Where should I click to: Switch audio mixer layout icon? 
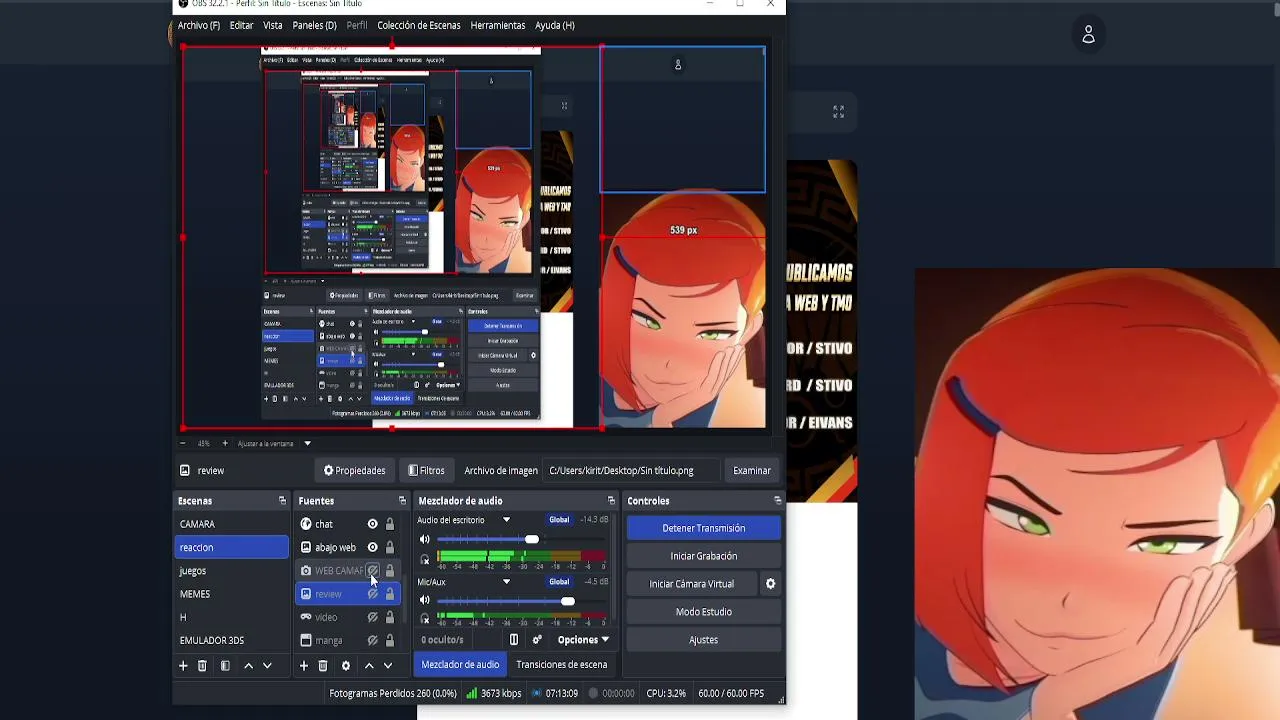514,640
